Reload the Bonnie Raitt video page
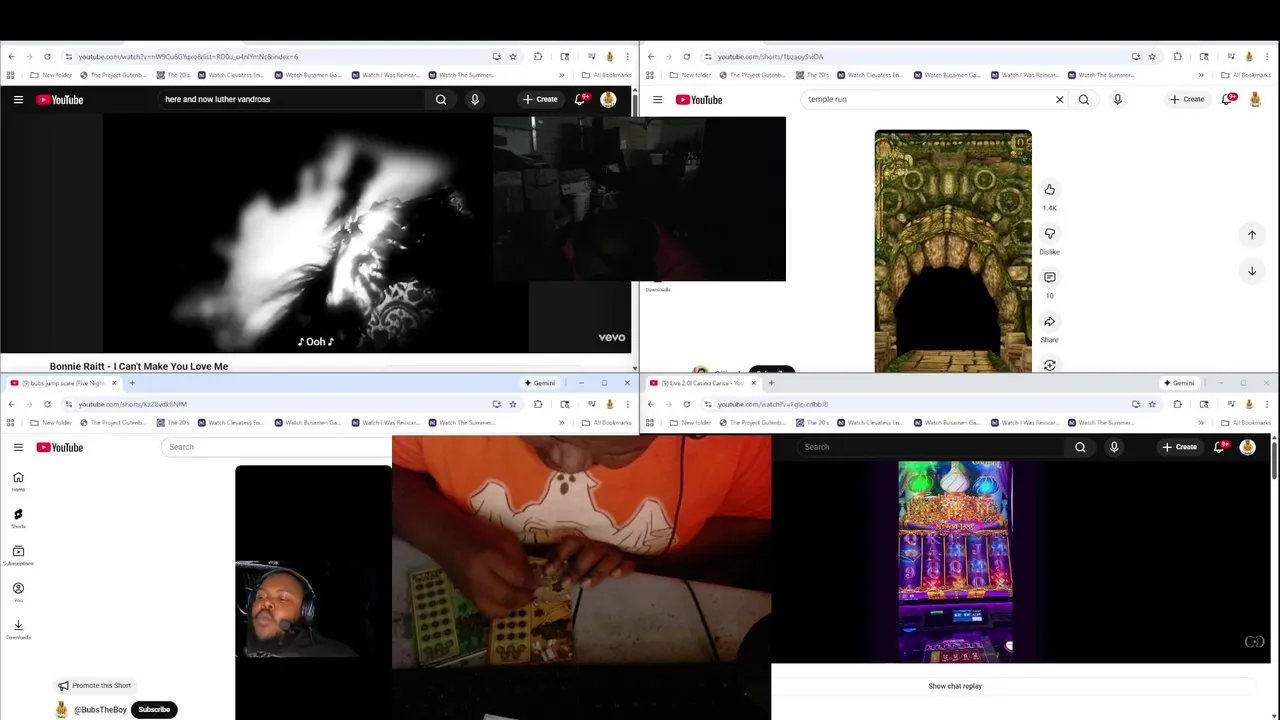 coord(47,56)
